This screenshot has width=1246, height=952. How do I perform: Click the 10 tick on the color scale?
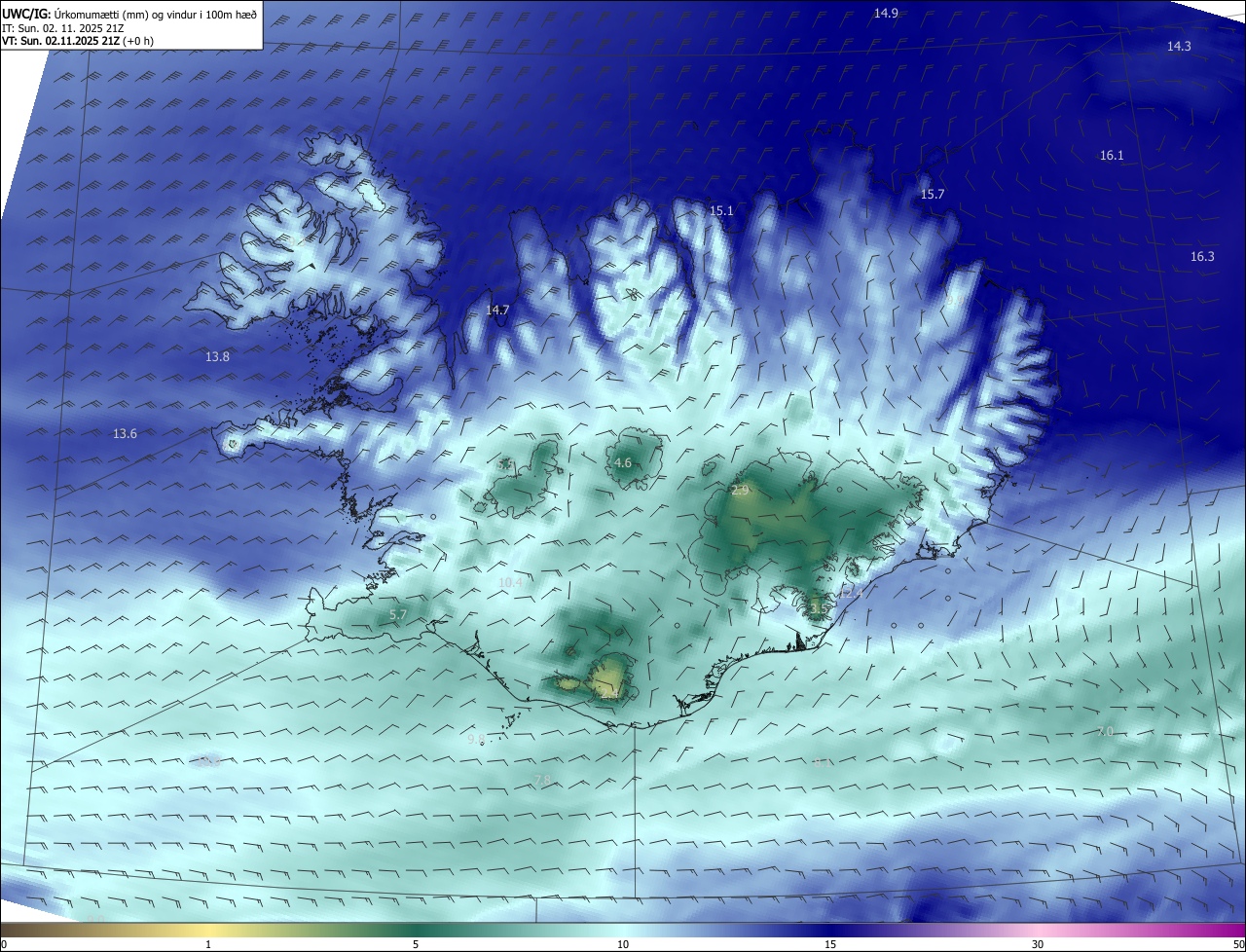click(623, 944)
